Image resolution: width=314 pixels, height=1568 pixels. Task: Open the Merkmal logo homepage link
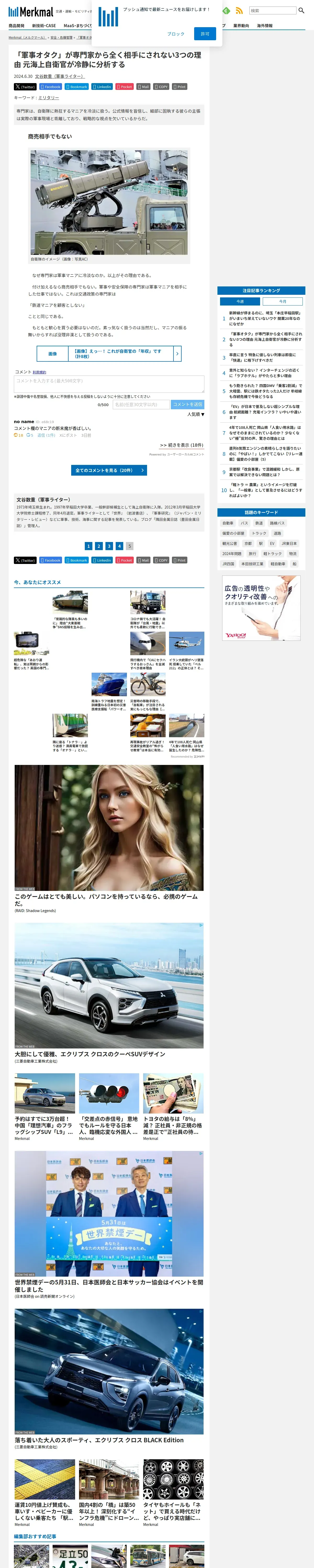pos(31,11)
